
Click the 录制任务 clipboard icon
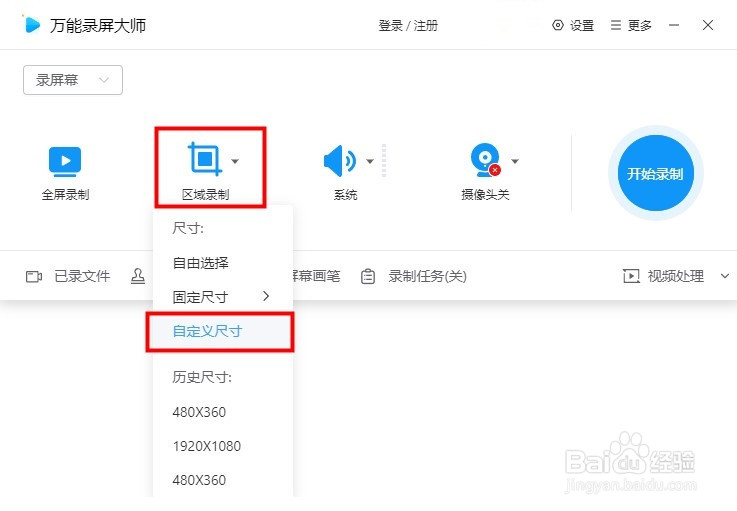point(368,276)
